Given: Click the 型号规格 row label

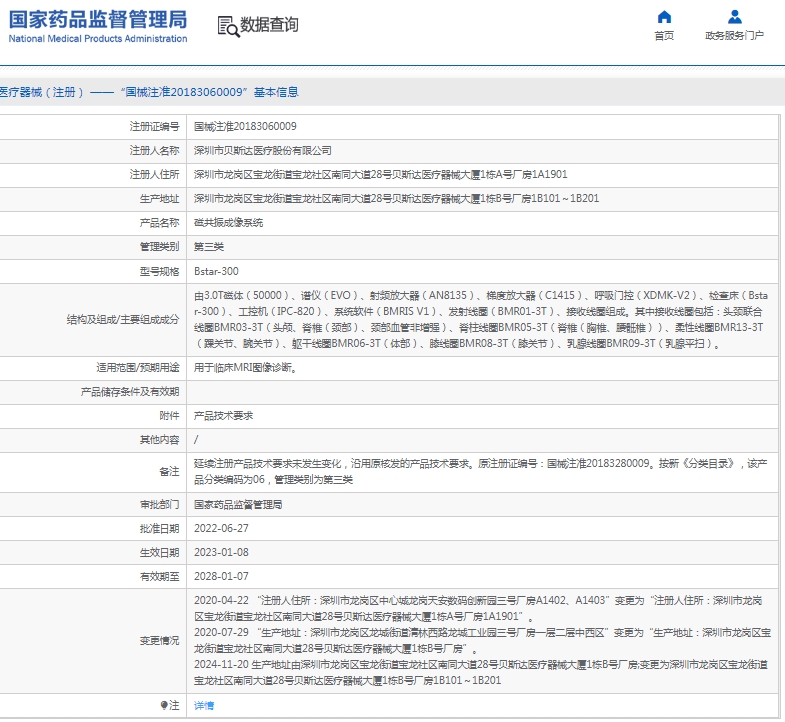Looking at the screenshot, I should tap(159, 271).
